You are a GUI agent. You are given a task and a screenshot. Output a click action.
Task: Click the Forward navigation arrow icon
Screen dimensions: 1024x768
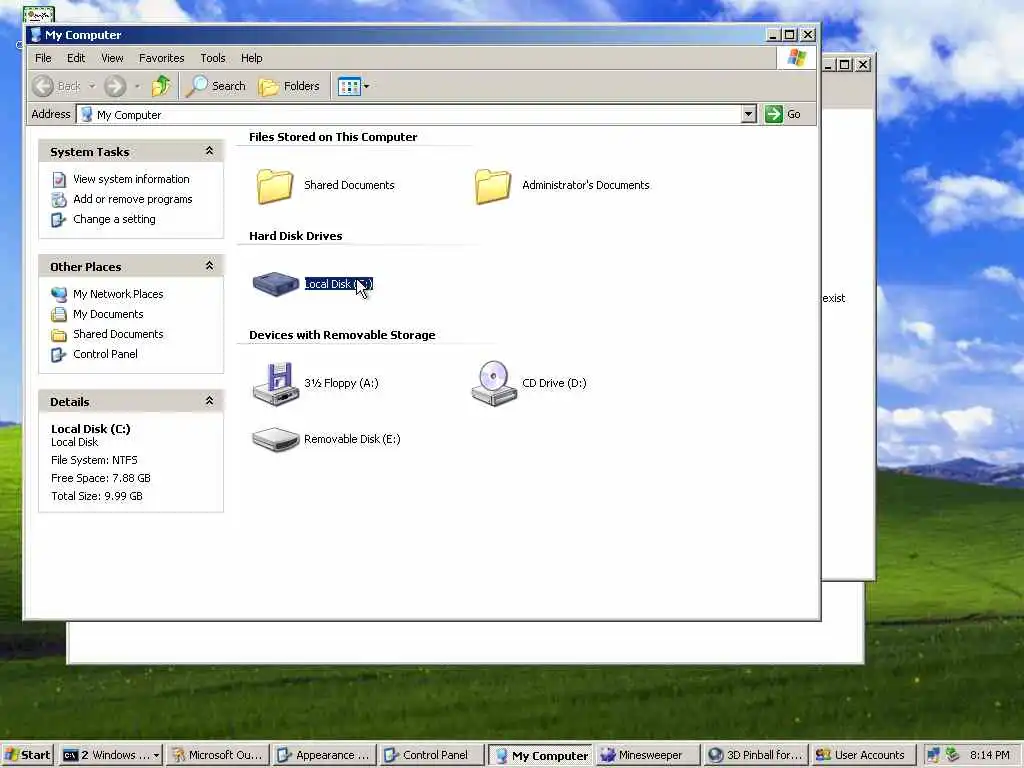pos(115,86)
